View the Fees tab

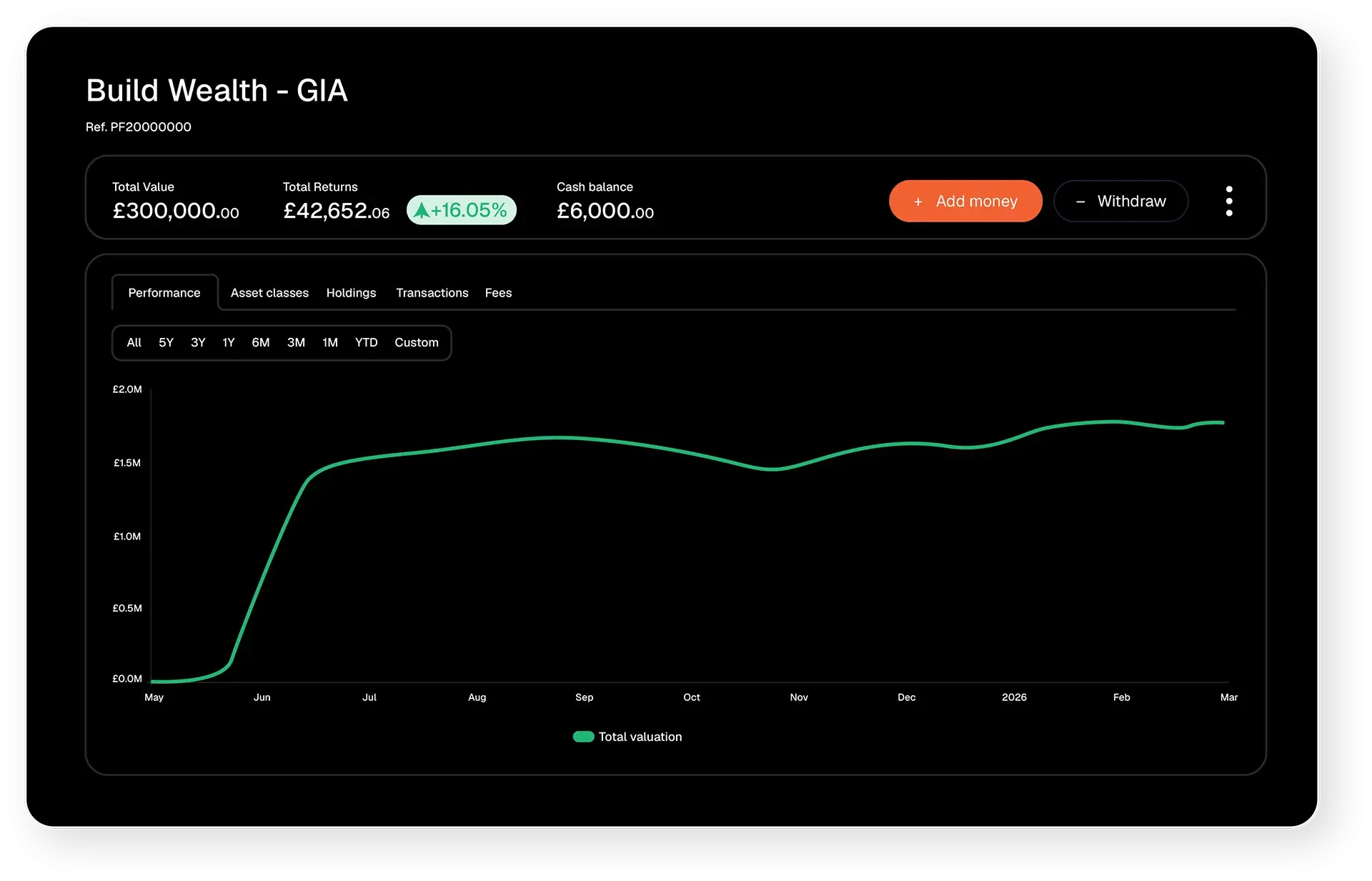[498, 292]
